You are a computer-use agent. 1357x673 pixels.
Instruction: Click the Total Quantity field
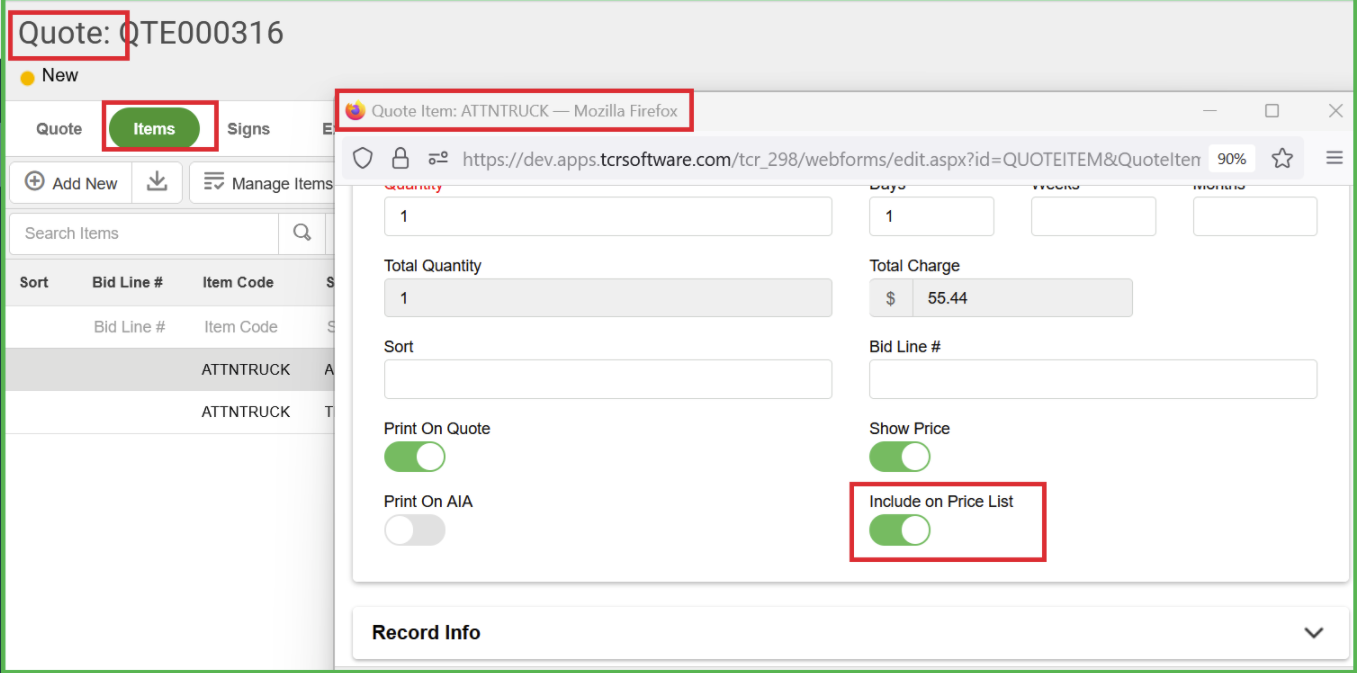pyautogui.click(x=608, y=298)
